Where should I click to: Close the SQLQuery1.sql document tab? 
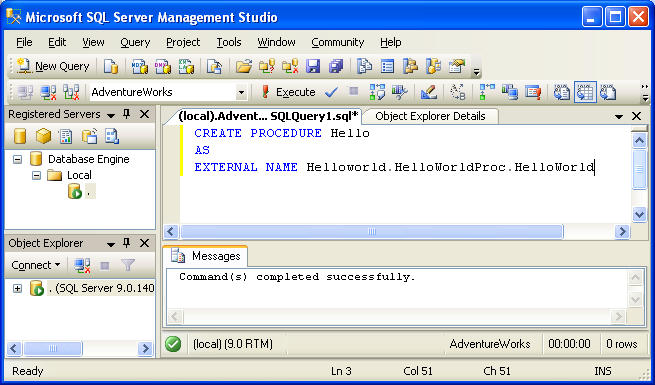(x=636, y=116)
